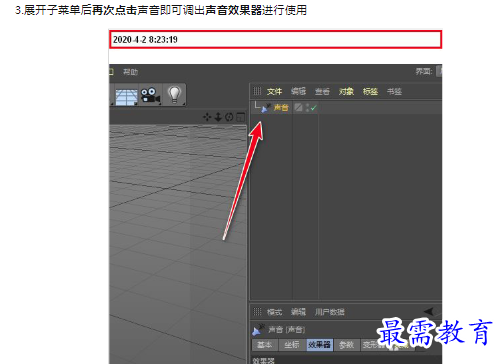This screenshot has height=364, width=501.
Task: Open the 对象 menu in Object Manager
Action: (346, 91)
